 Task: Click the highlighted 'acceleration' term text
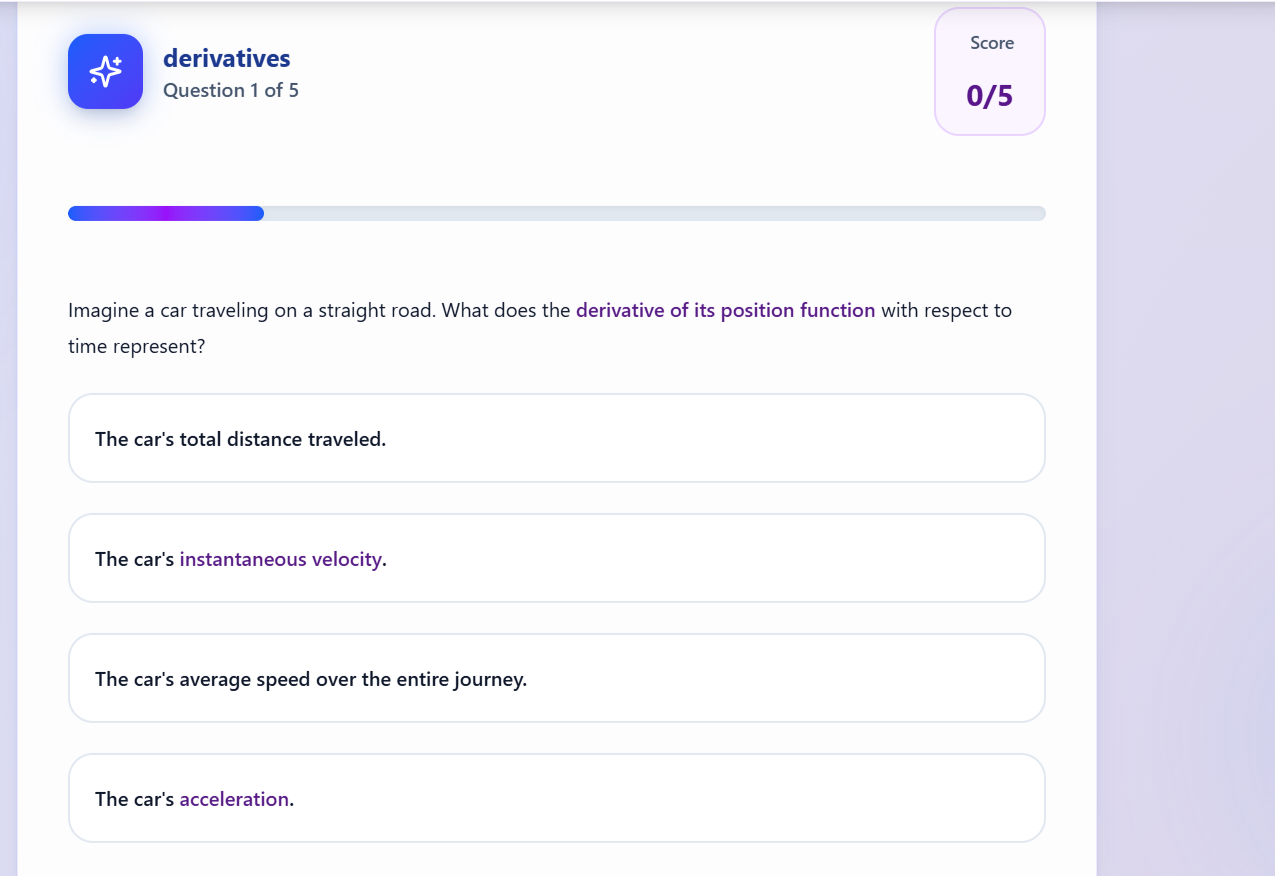tap(234, 799)
